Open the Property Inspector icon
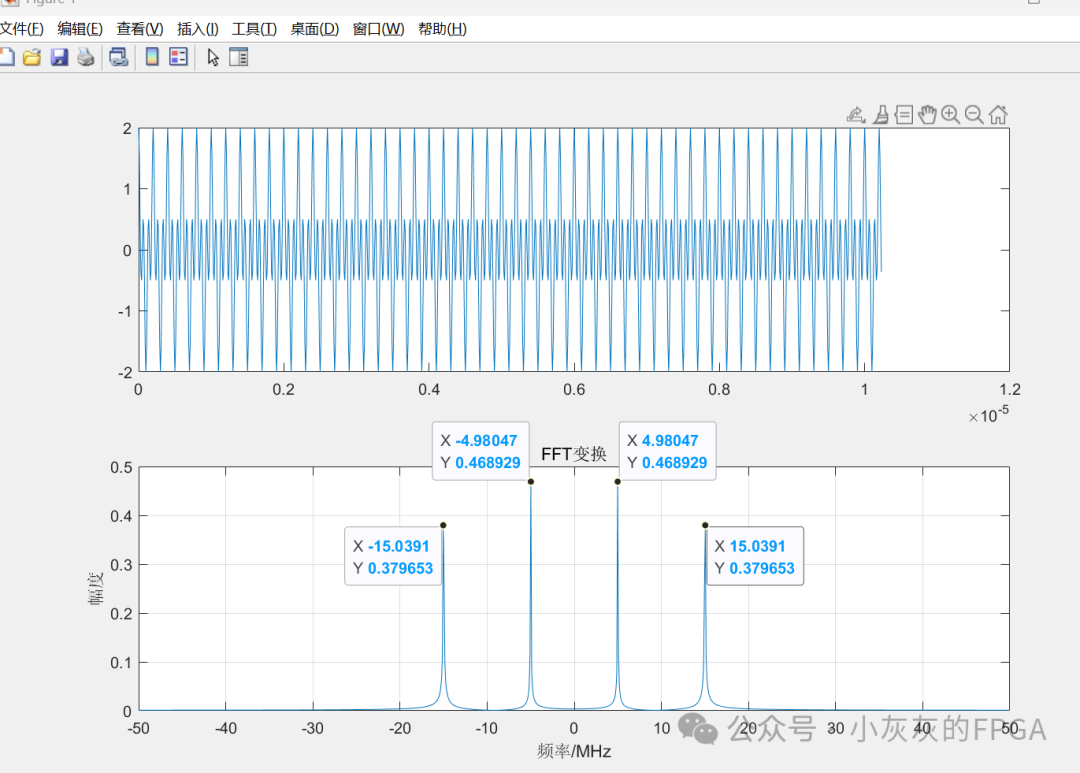Screen dimensions: 1080x773 pyautogui.click(x=238, y=57)
